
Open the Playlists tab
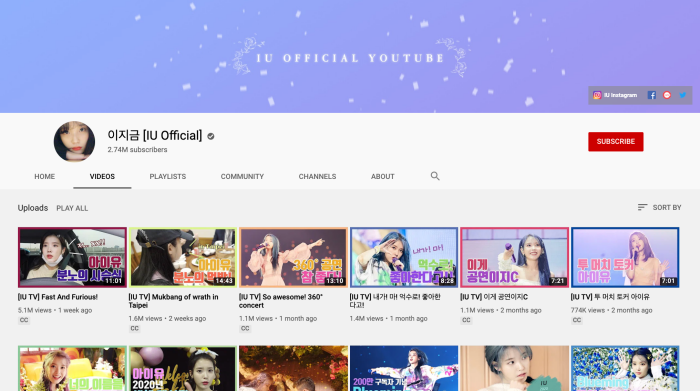168,176
